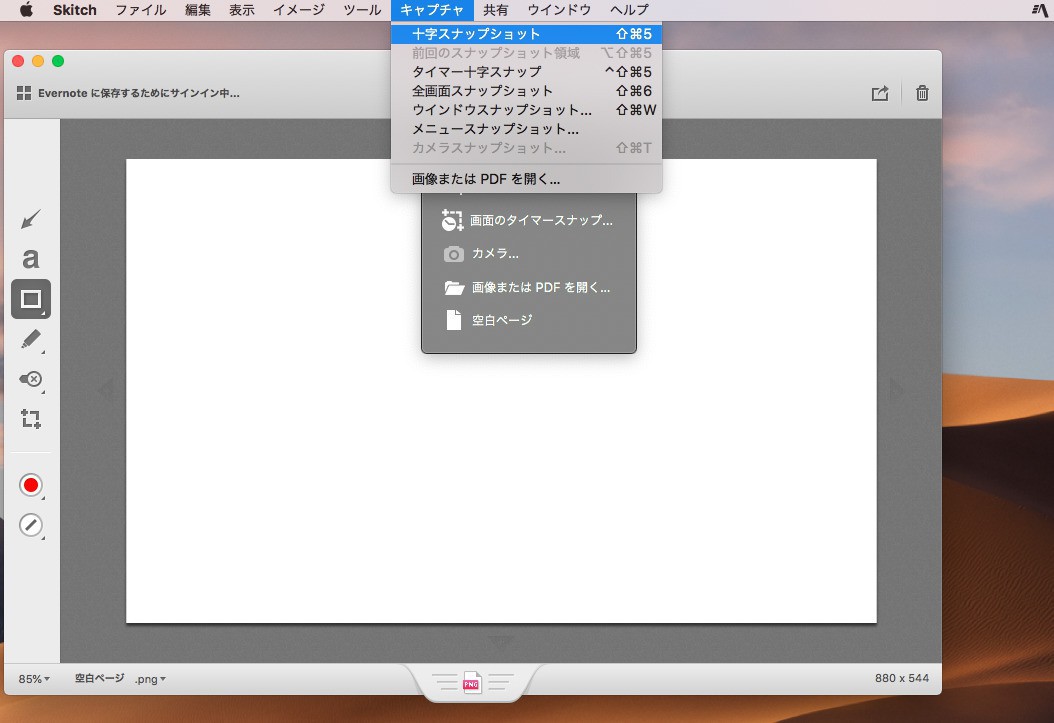Image resolution: width=1054 pixels, height=723 pixels.
Task: Select the Crop tool
Action: point(31,419)
